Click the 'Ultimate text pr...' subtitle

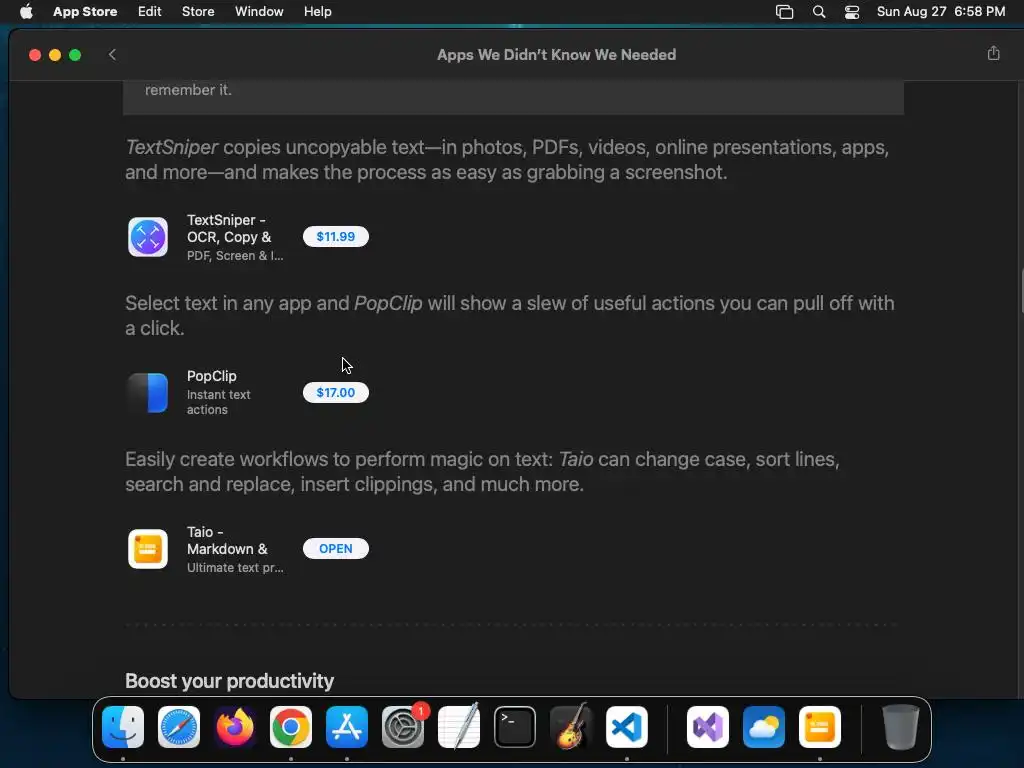[235, 568]
